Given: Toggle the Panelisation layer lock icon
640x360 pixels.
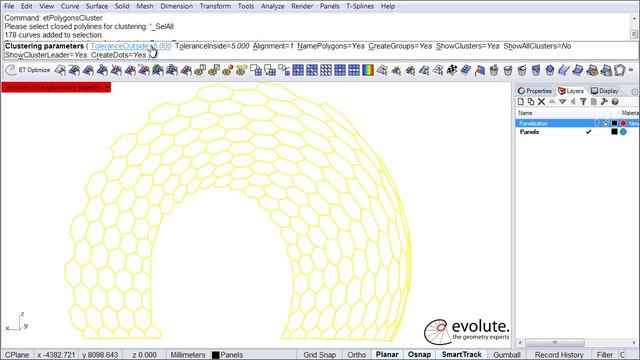Looking at the screenshot, I should 606,123.
